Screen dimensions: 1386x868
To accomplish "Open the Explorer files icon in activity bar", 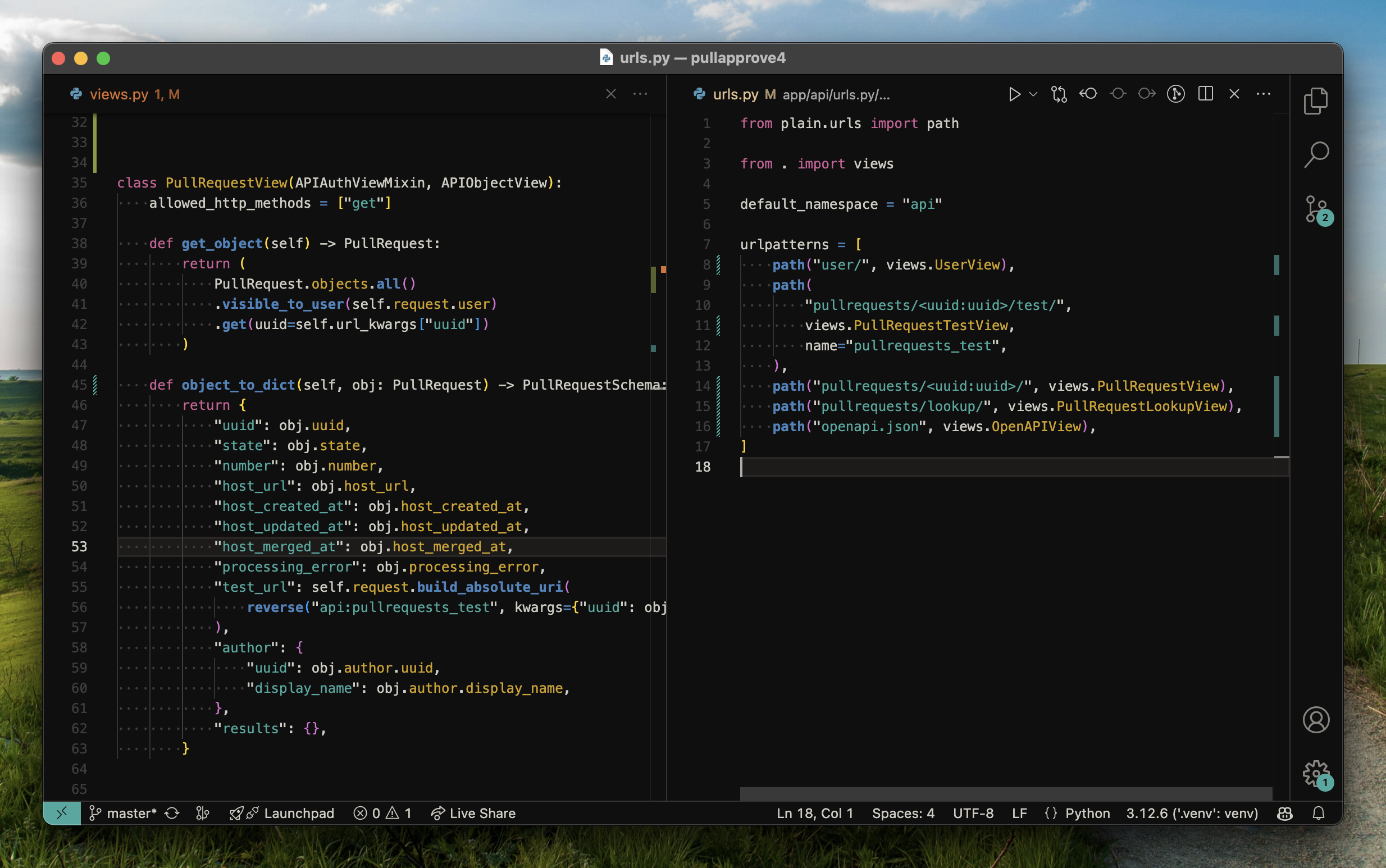I will click(1315, 101).
